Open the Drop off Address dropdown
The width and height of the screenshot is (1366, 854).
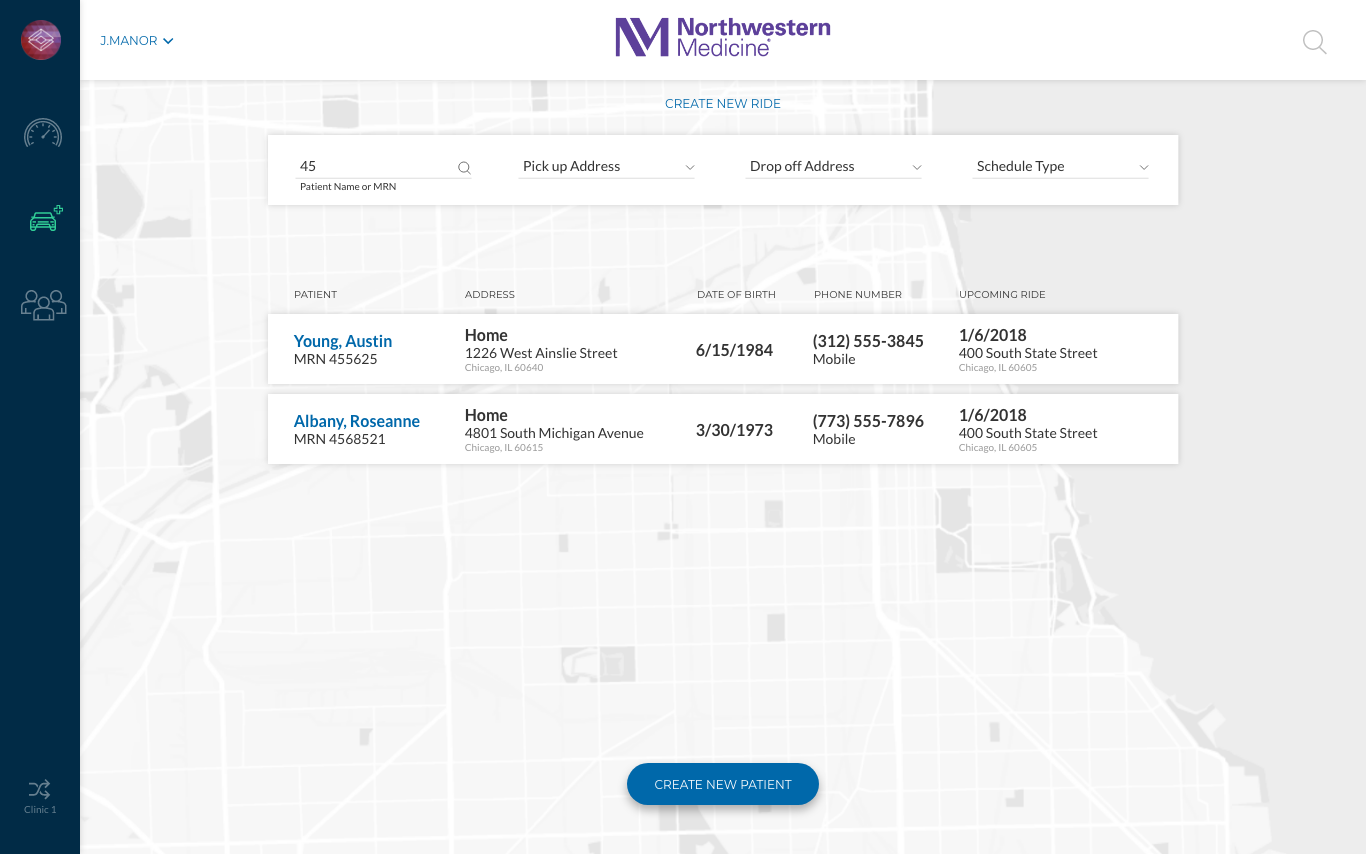pos(835,167)
